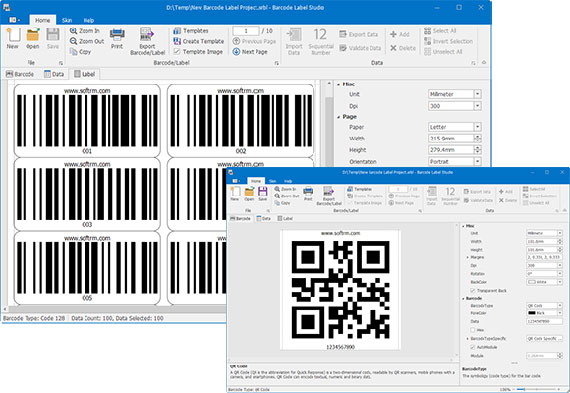This screenshot has width=570, height=393.
Task: Select the Home tab in back window
Action: pyautogui.click(x=43, y=20)
